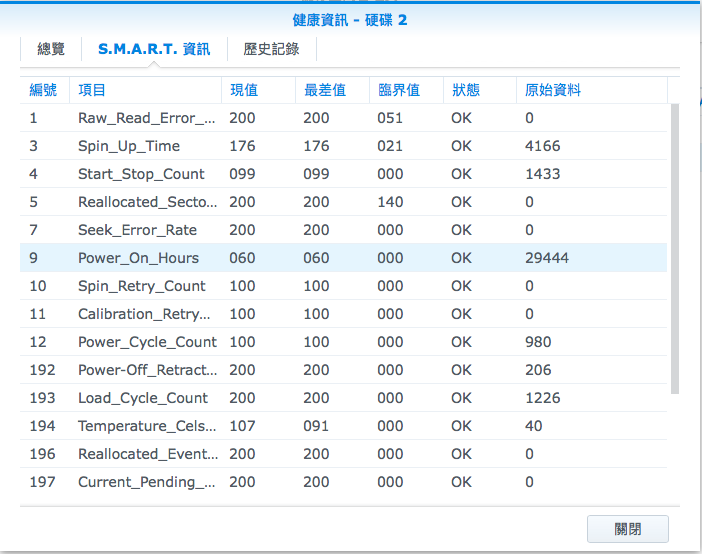The height and width of the screenshot is (554, 702).
Task: Click current value 060 for Power_On_Hours
Action: [x=242, y=258]
